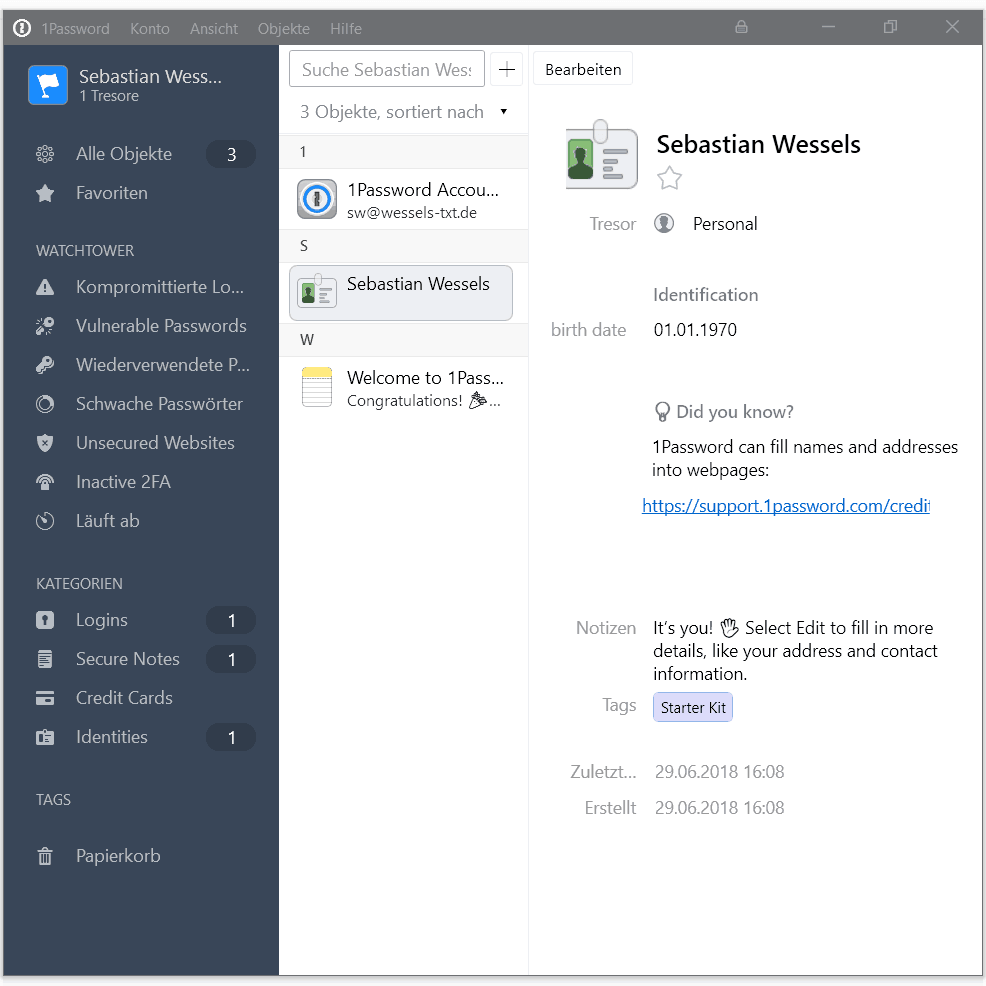Click the identity card icon in Sebastian Wessels row
Image resolution: width=986 pixels, height=986 pixels.
pyautogui.click(x=317, y=291)
